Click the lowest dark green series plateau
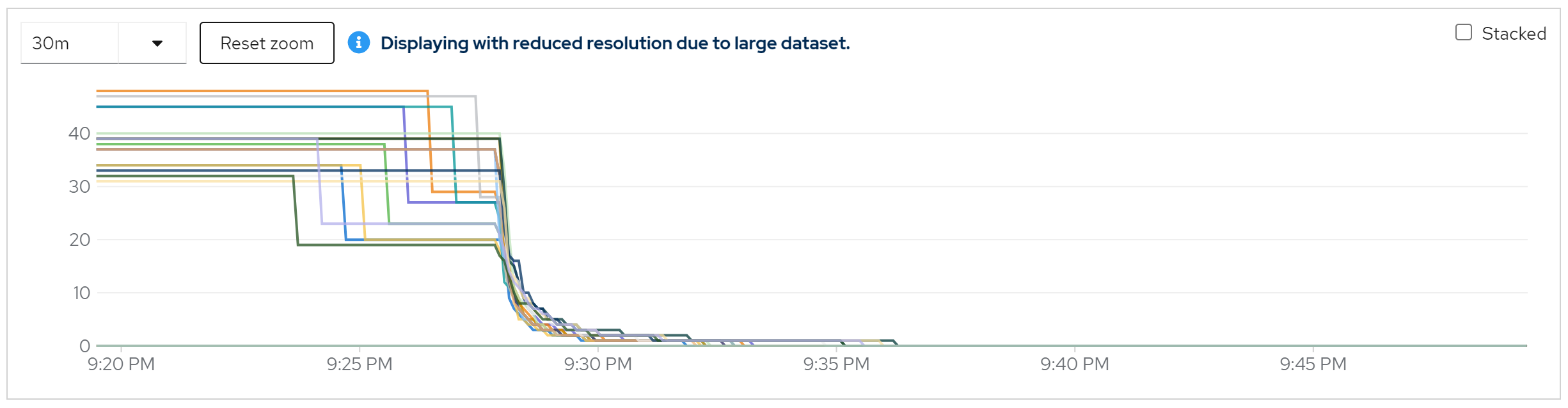1568x408 pixels. (x=397, y=245)
